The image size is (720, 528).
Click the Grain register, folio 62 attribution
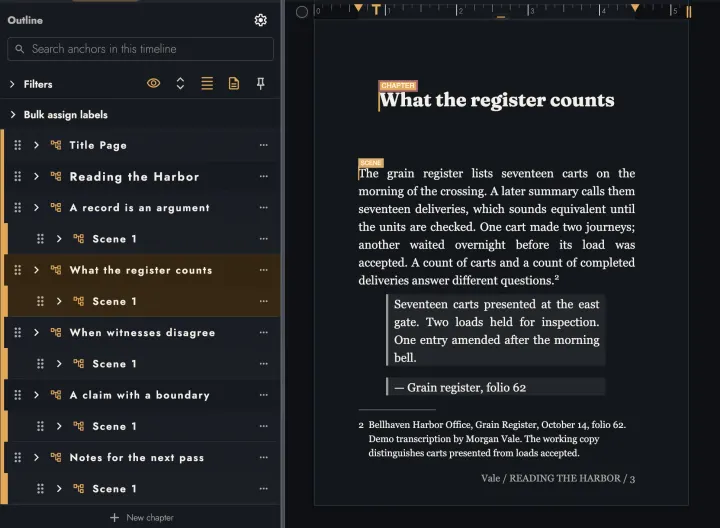pyautogui.click(x=461, y=388)
